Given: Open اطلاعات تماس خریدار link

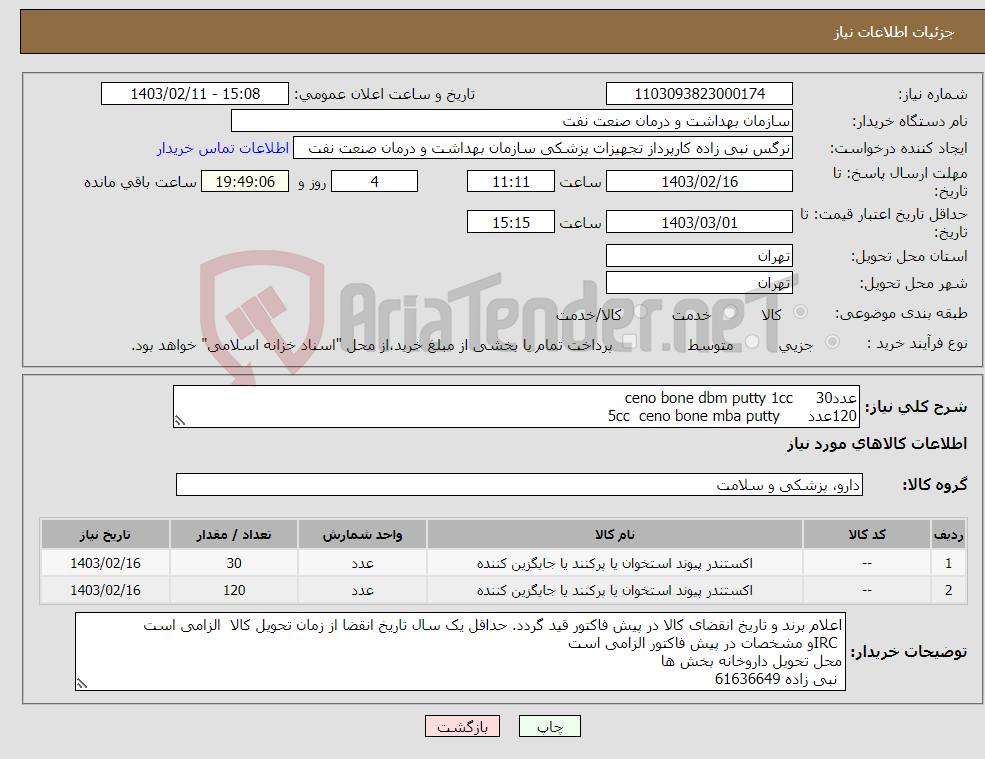Looking at the screenshot, I should coord(223,148).
